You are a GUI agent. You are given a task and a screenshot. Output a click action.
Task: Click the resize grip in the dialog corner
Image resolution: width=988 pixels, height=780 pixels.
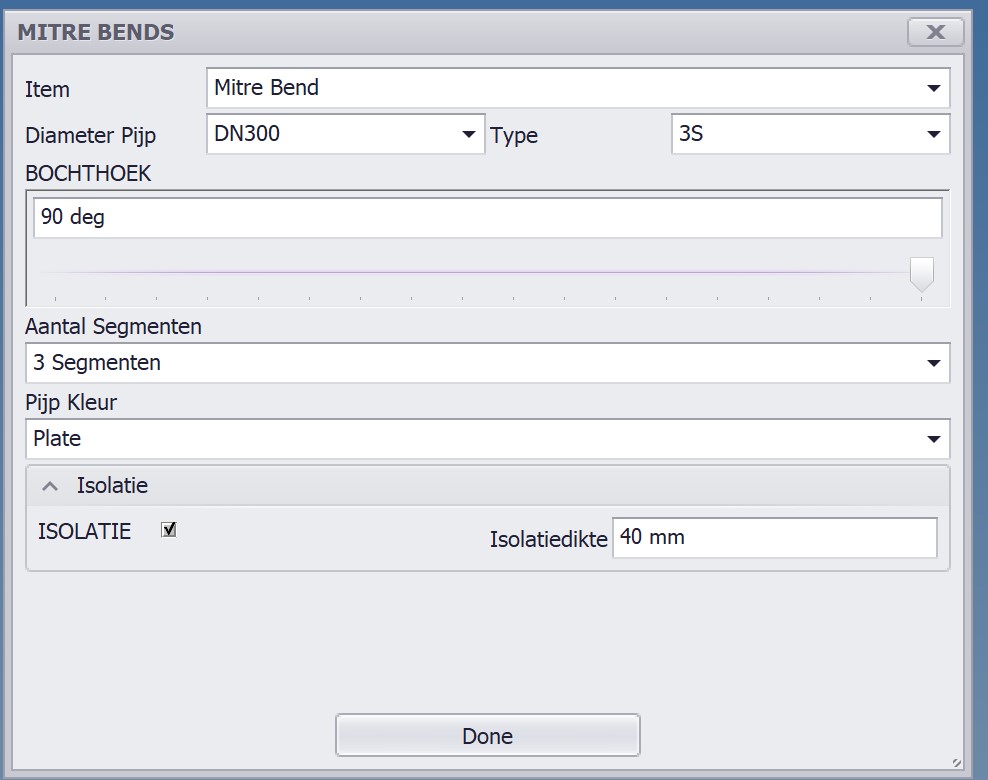957,762
